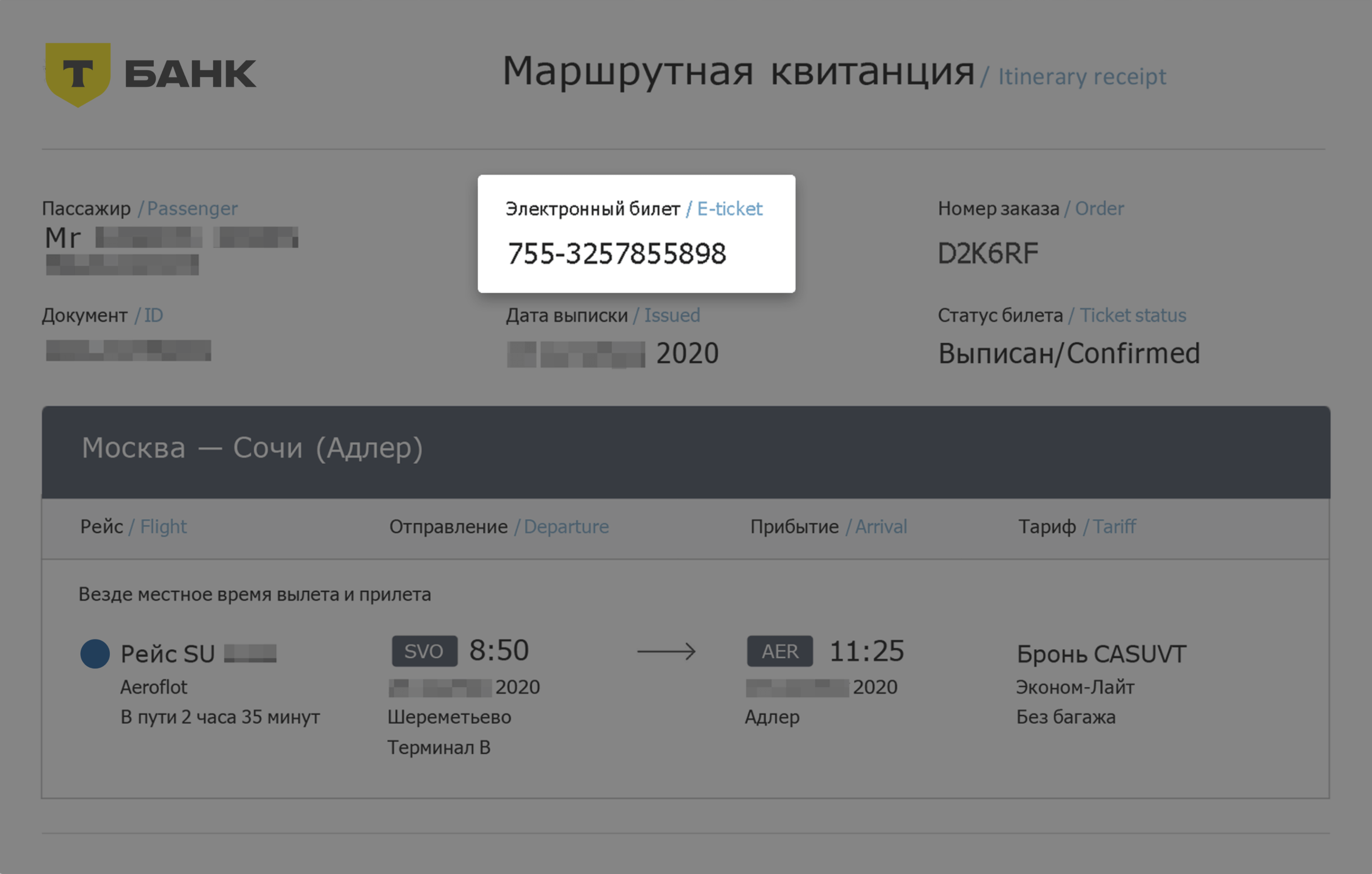Click the Itinerary receipt subtitle
The image size is (1372, 874).
(1082, 76)
